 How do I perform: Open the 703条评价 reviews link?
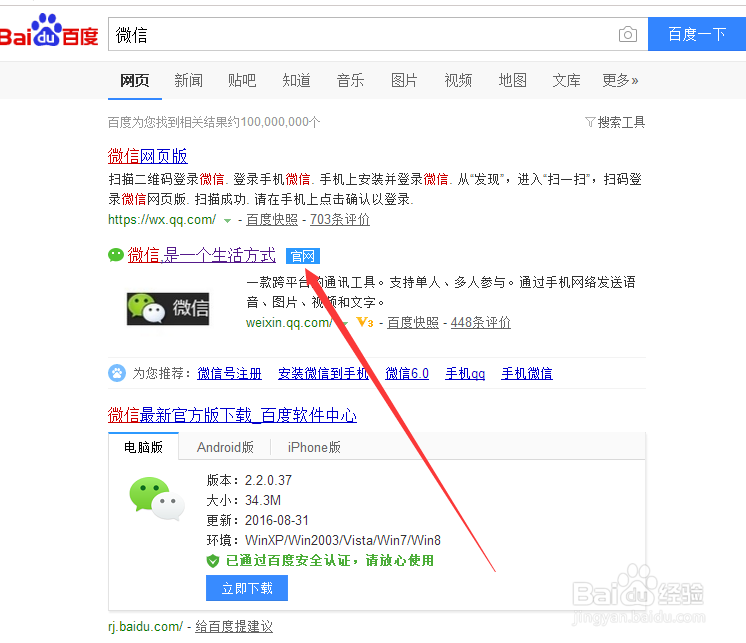(x=340, y=220)
